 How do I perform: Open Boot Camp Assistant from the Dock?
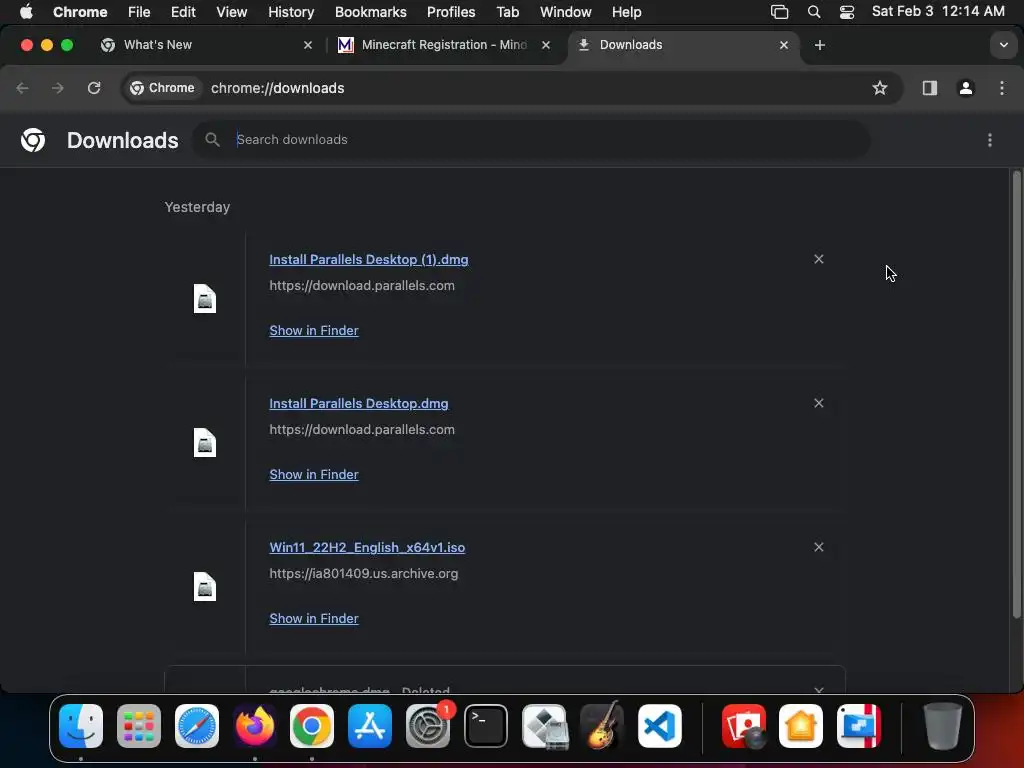544,726
